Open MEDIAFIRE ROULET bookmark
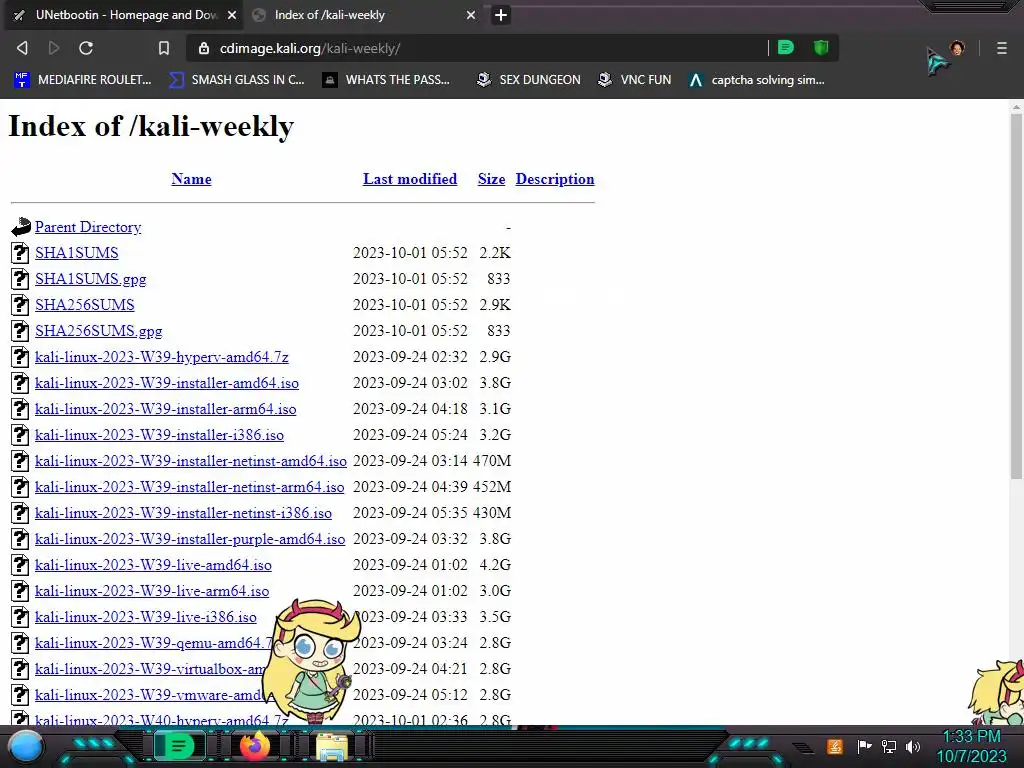This screenshot has width=1024, height=768. (x=83, y=80)
